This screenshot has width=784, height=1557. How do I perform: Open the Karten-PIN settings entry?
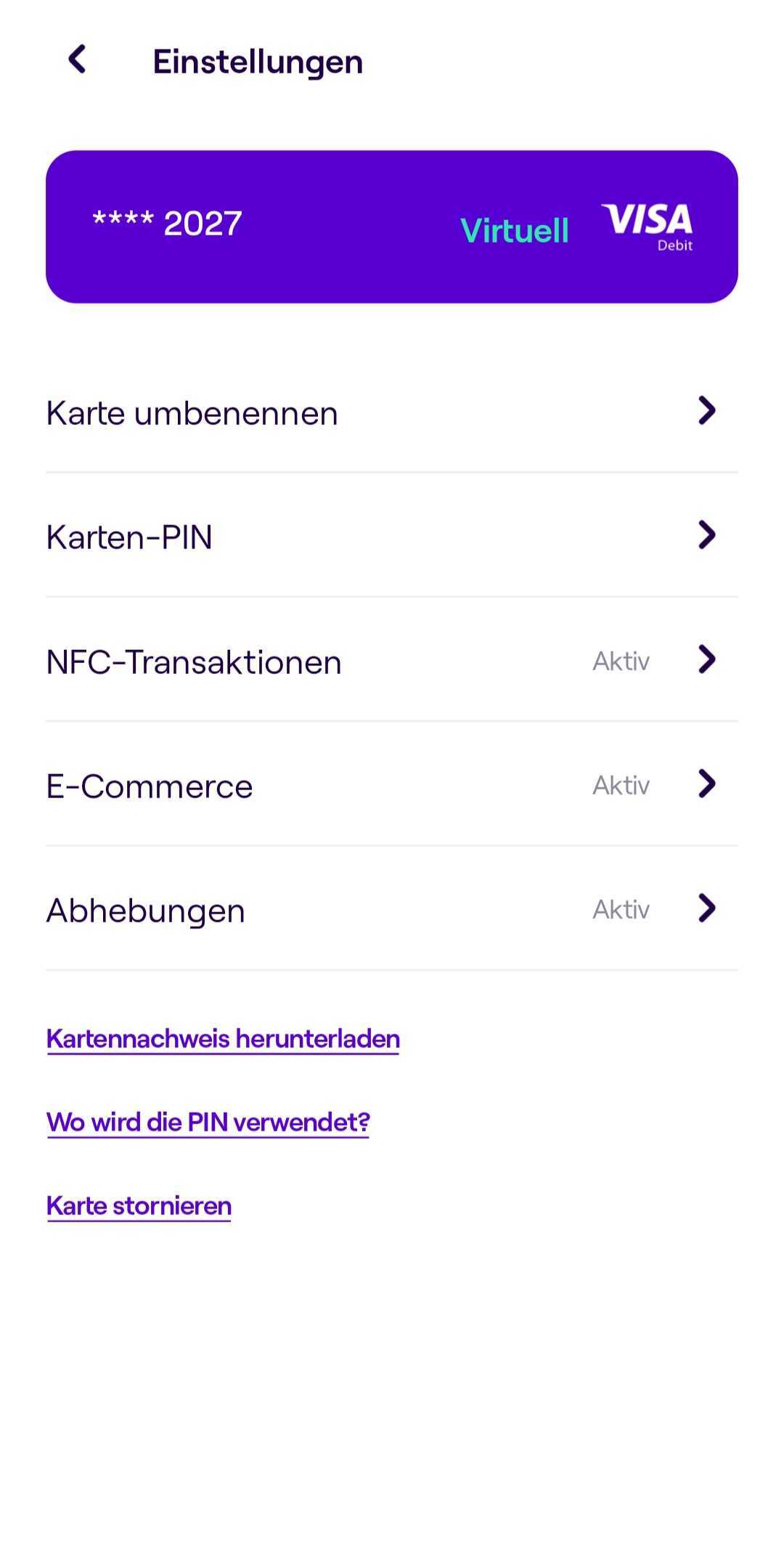tap(392, 536)
